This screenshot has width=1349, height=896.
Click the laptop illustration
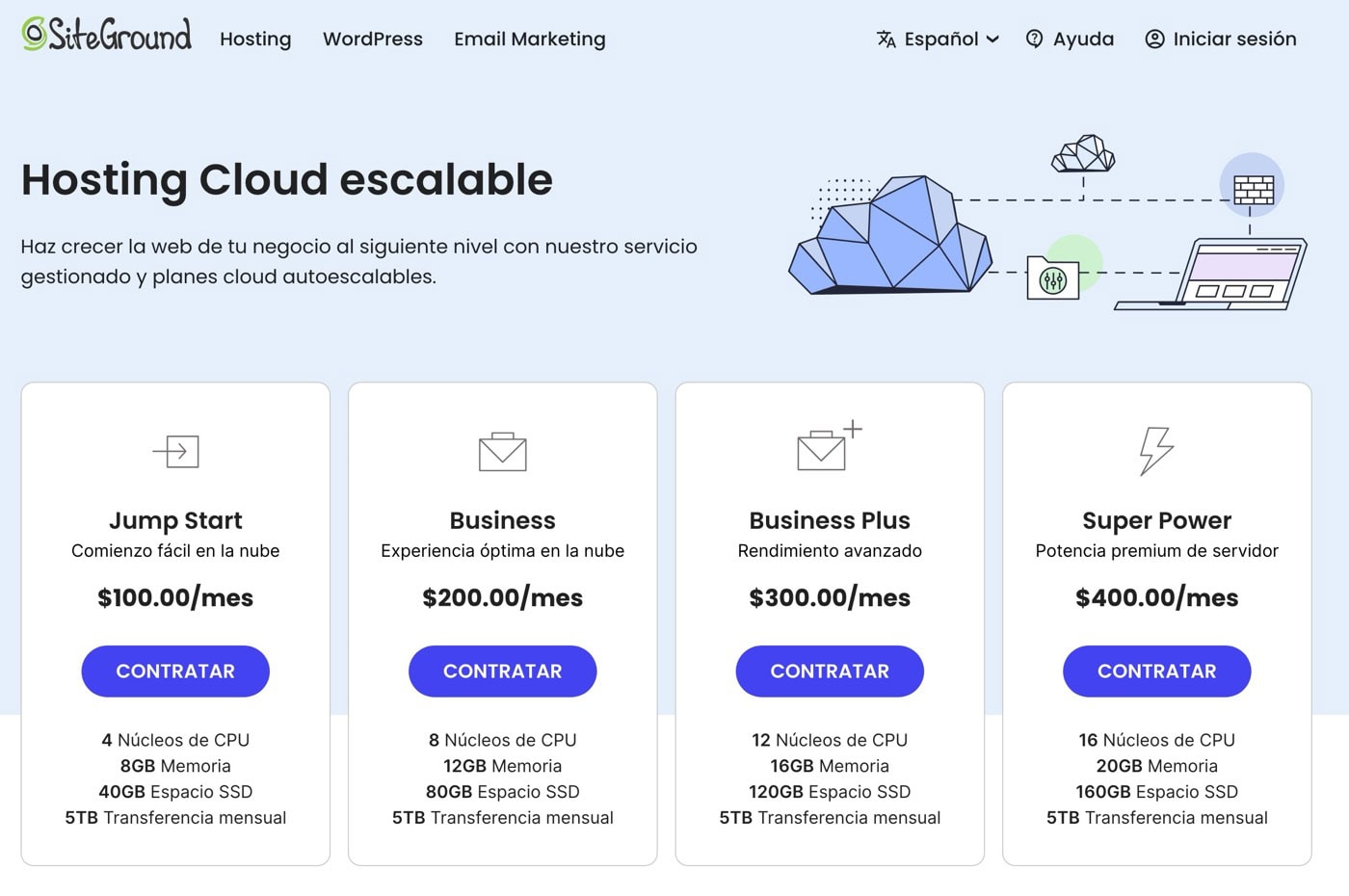(x=1211, y=274)
